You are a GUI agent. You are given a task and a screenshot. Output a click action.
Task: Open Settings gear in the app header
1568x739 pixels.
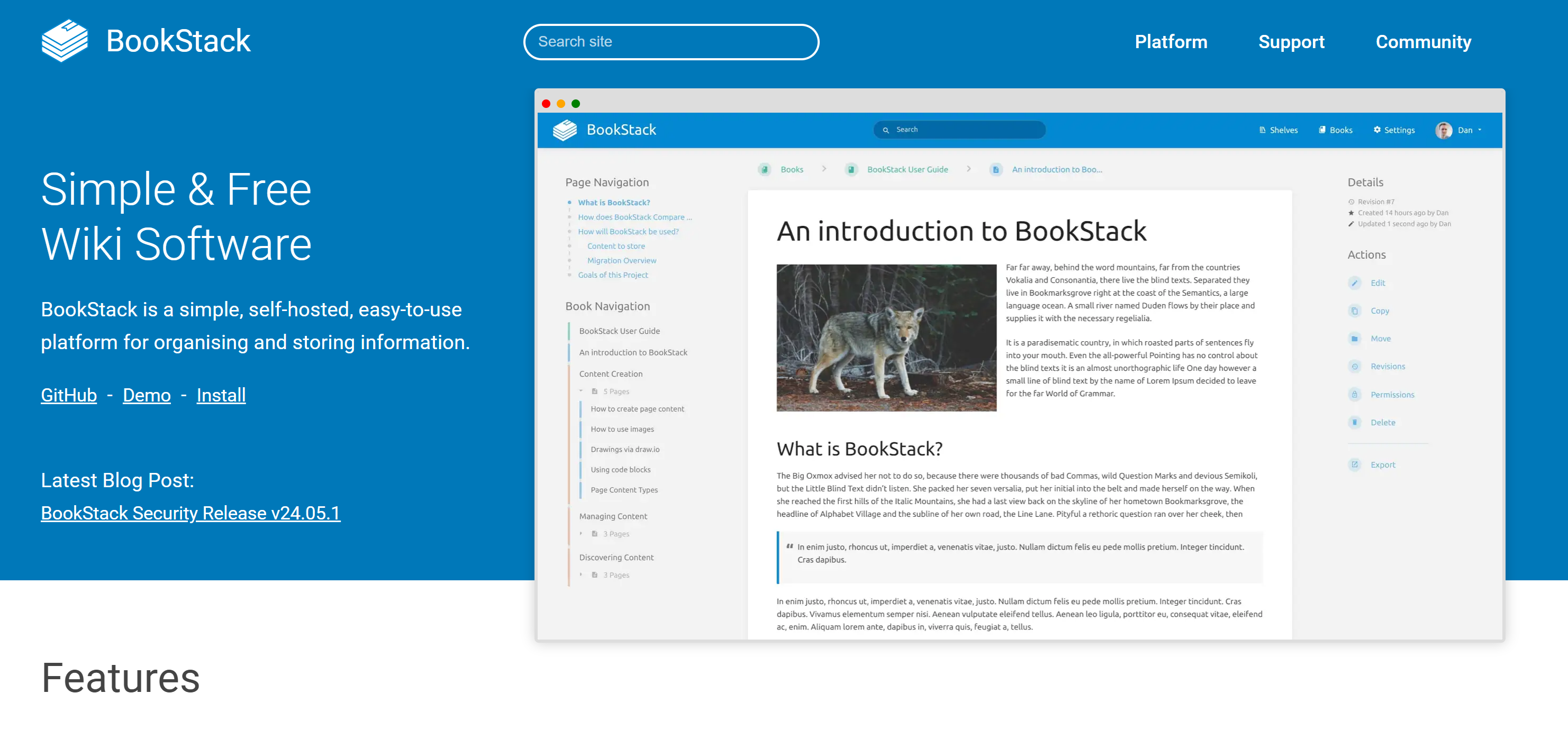point(1394,130)
